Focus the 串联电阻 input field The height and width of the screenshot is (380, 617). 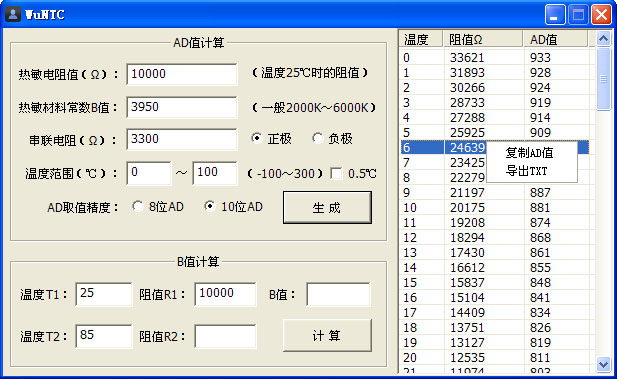pos(182,139)
